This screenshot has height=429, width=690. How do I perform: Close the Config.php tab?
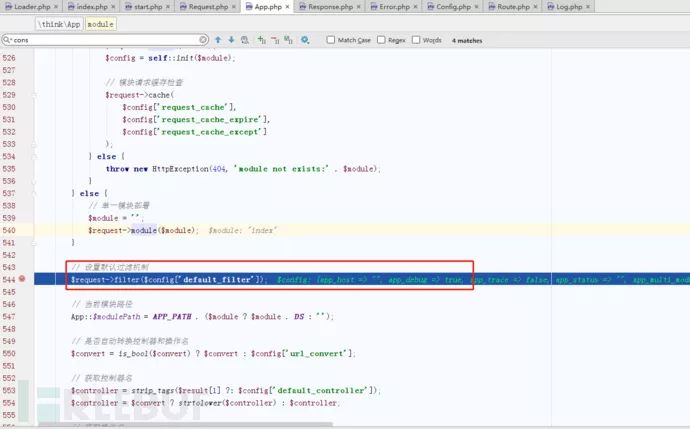click(x=476, y=7)
